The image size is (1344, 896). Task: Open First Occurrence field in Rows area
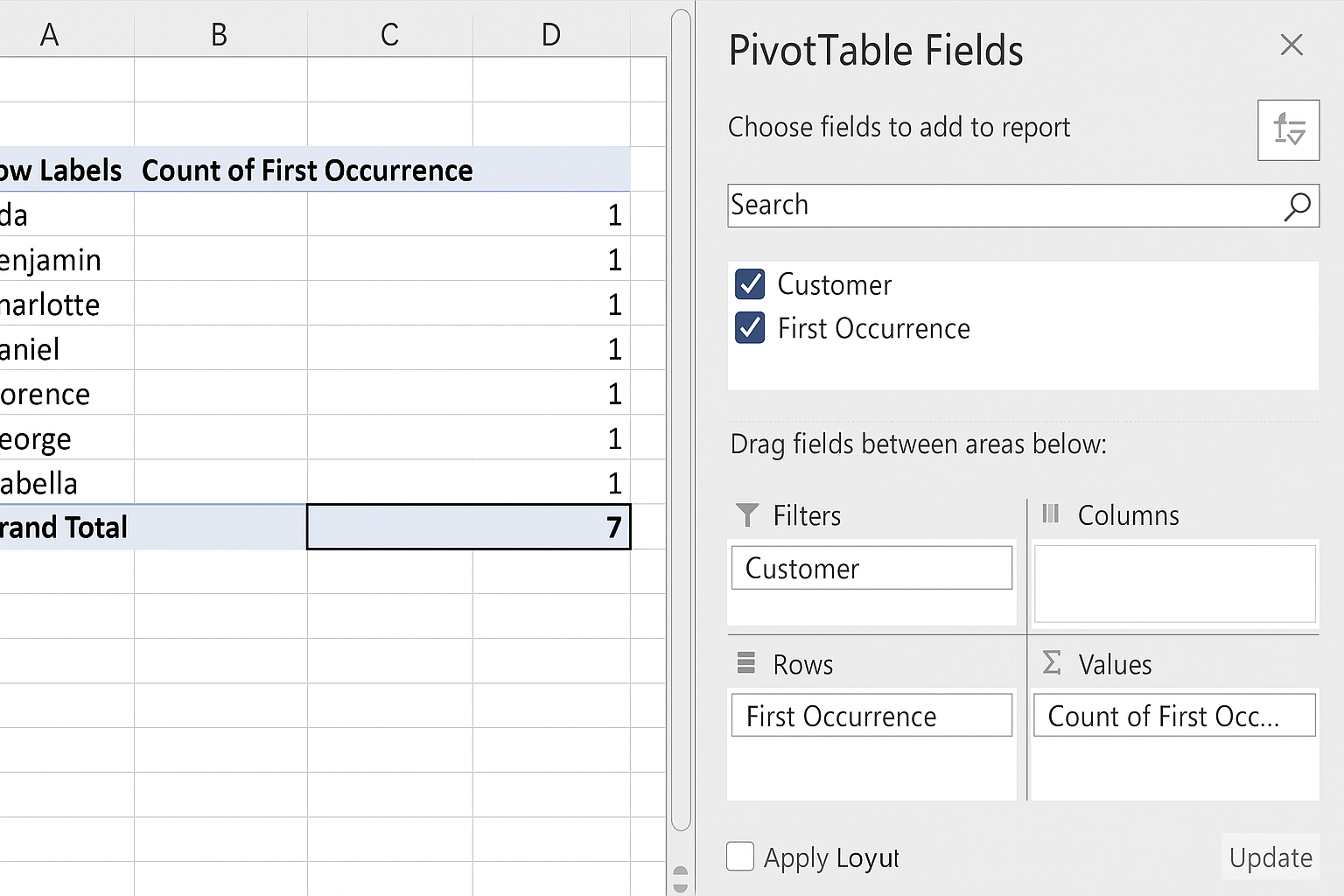(x=871, y=716)
